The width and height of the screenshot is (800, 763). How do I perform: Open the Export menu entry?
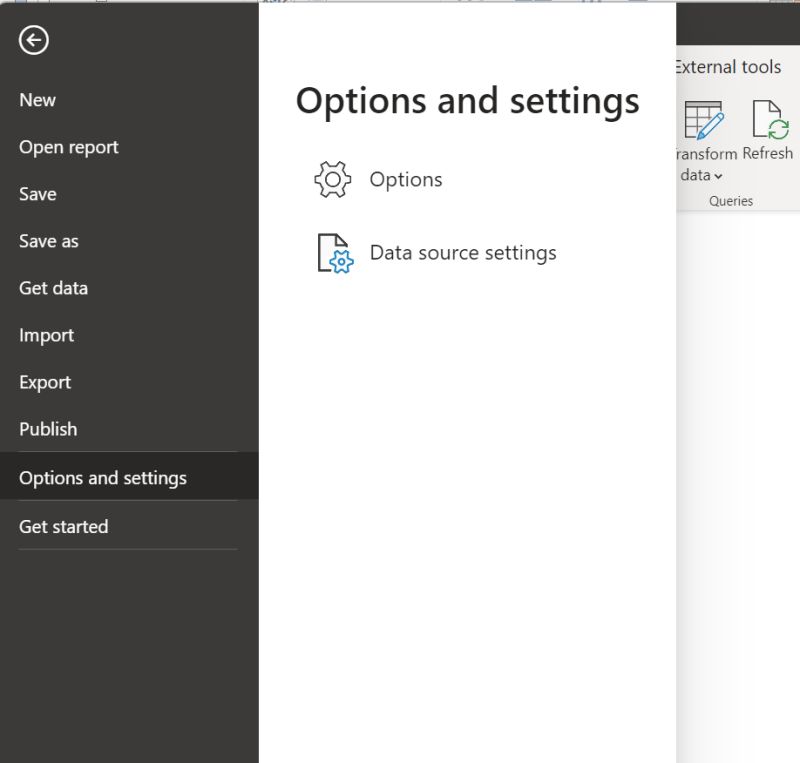click(x=44, y=381)
